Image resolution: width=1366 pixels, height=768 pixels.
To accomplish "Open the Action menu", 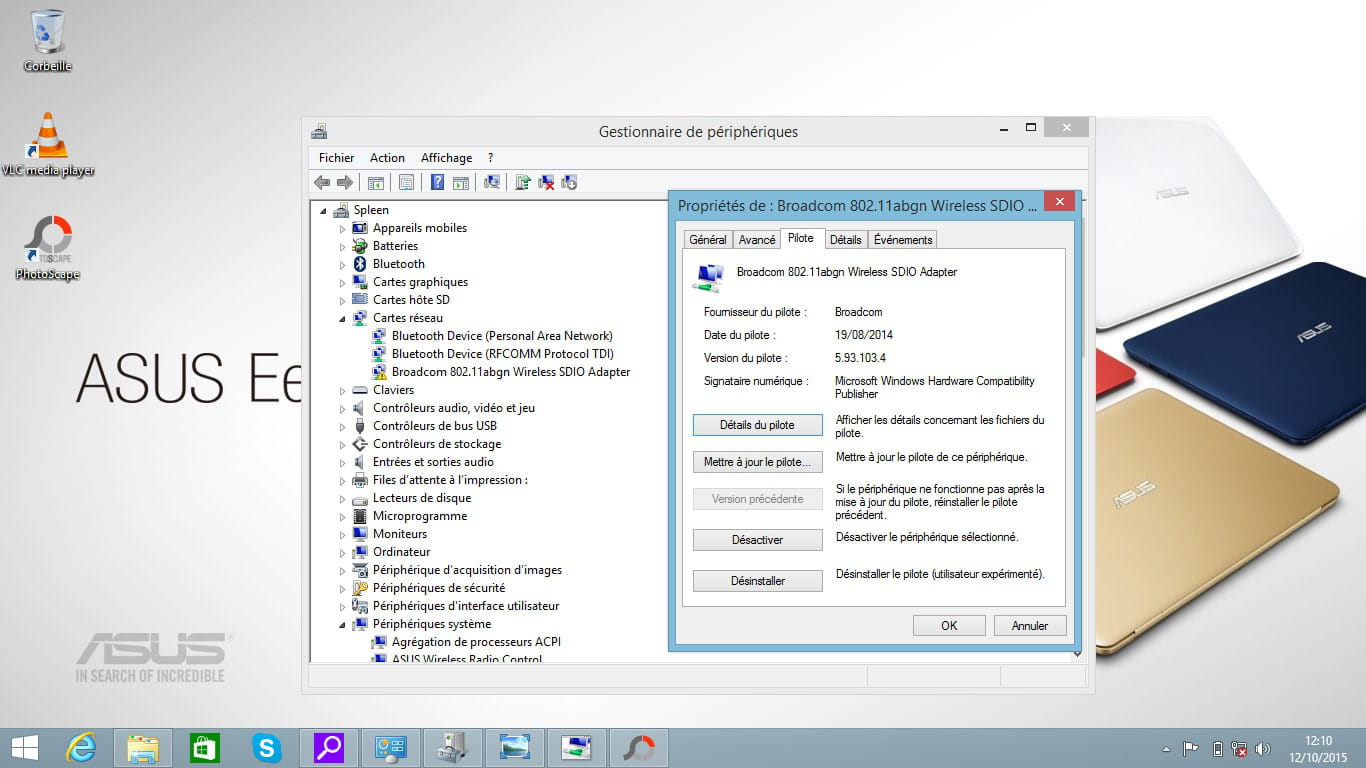I will [387, 158].
